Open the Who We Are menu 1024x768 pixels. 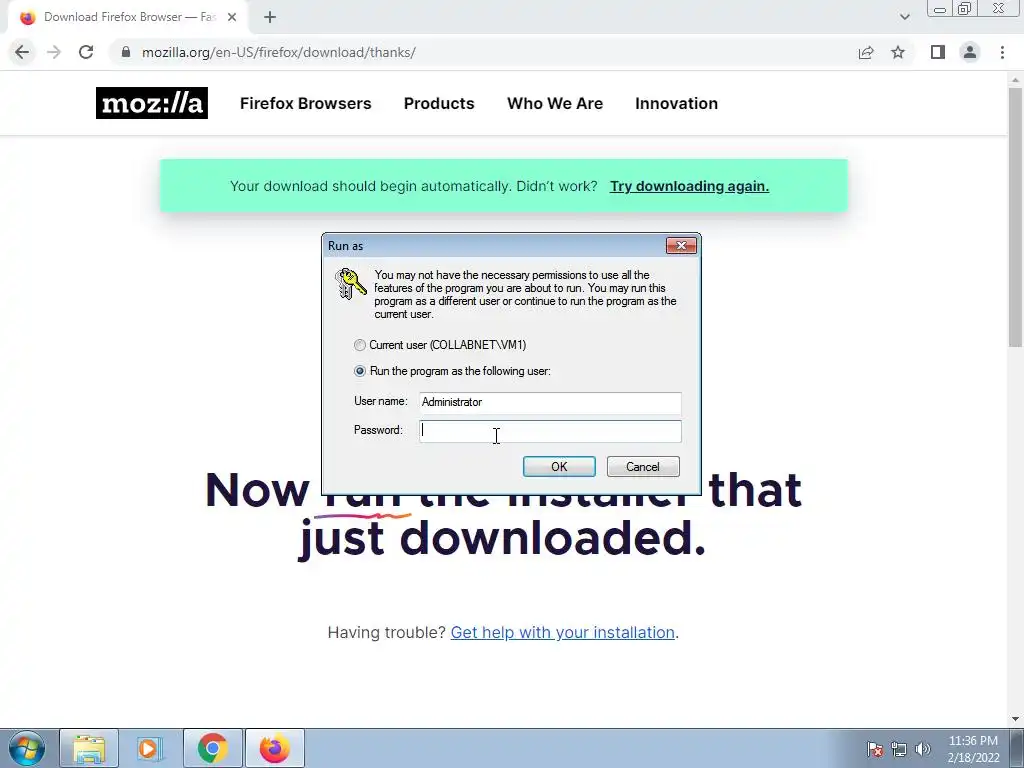[x=555, y=103]
